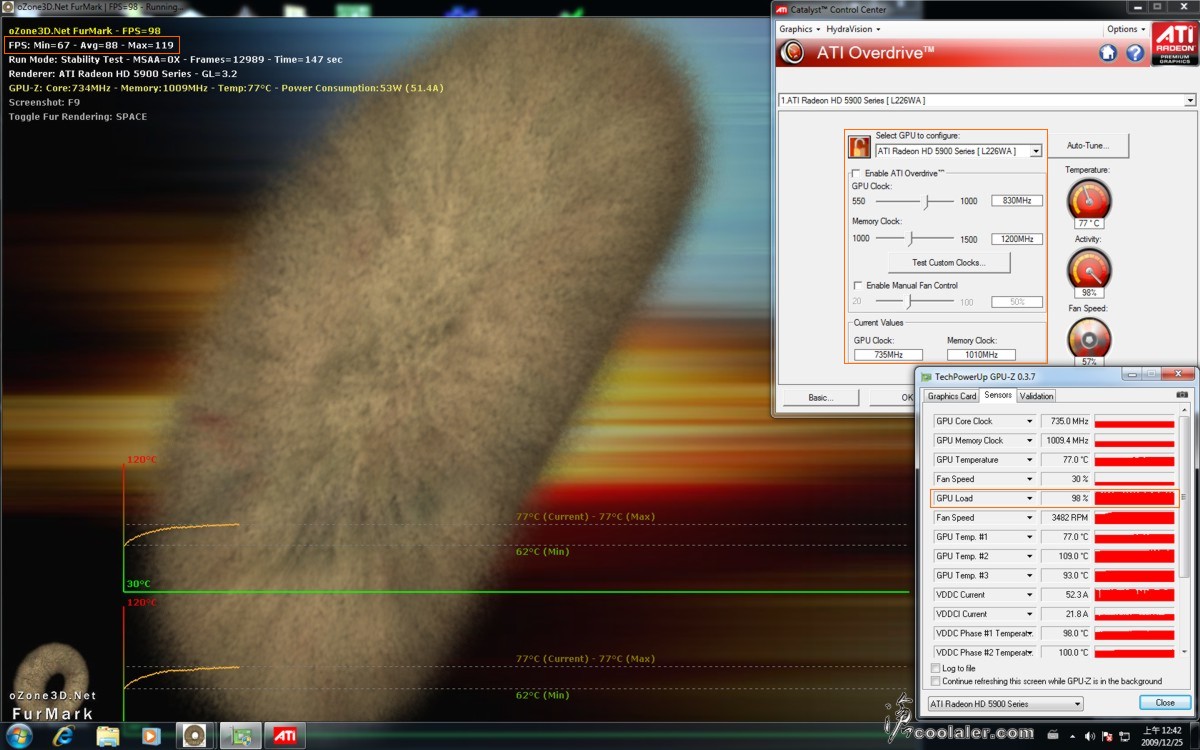Screen dimensions: 1200x750
Task: Launch Internet Explorer from the taskbar
Action: point(65,736)
